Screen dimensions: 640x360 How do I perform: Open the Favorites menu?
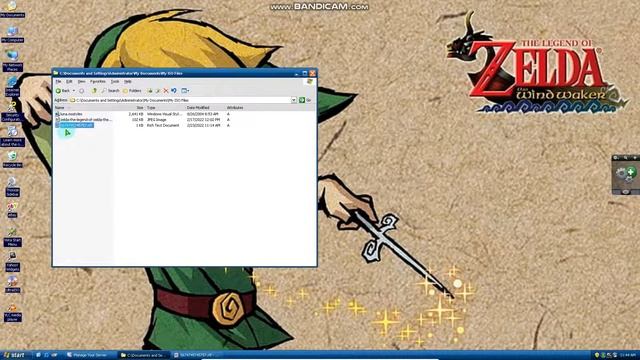98,82
